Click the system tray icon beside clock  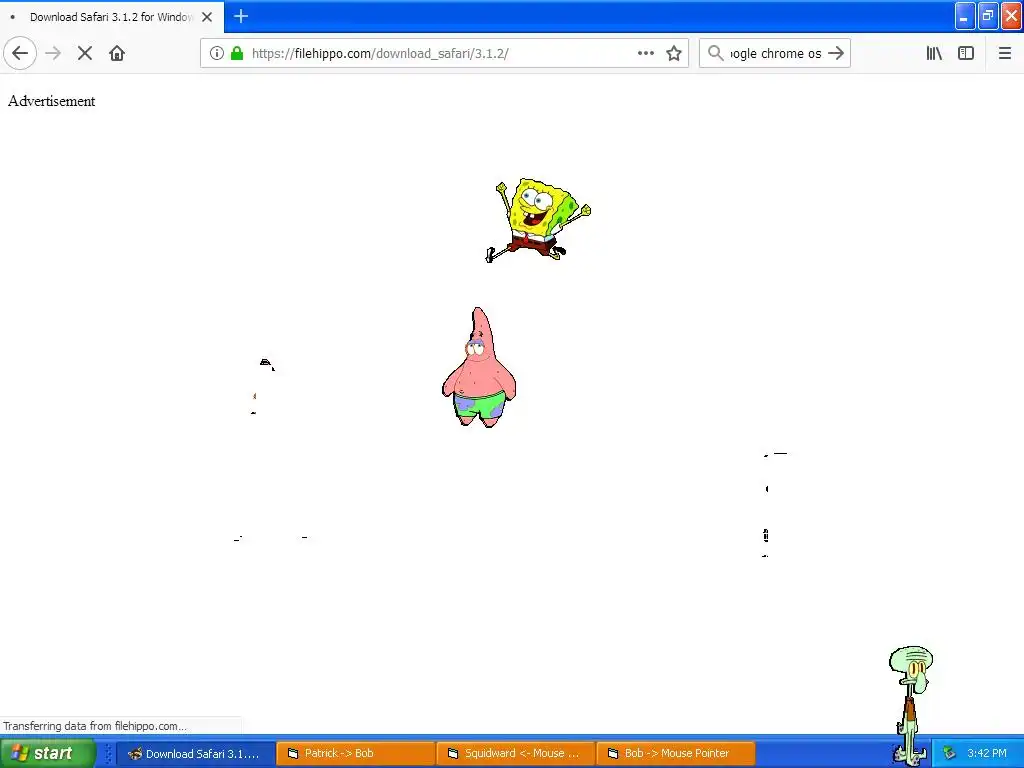[x=949, y=753]
